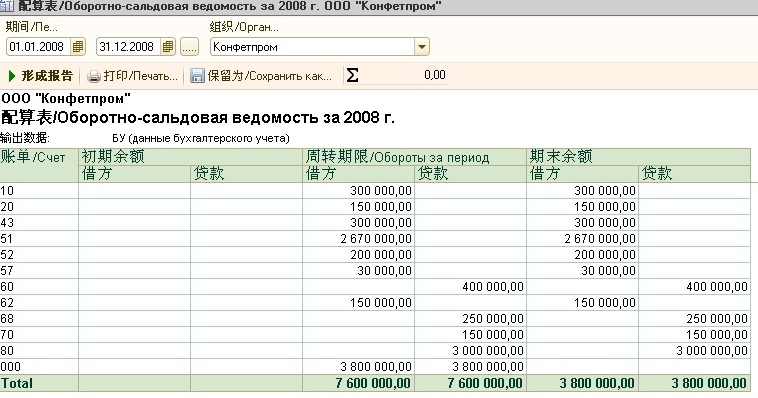The height and width of the screenshot is (398, 758).
Task: Select account row 57
Action: click(x=375, y=270)
